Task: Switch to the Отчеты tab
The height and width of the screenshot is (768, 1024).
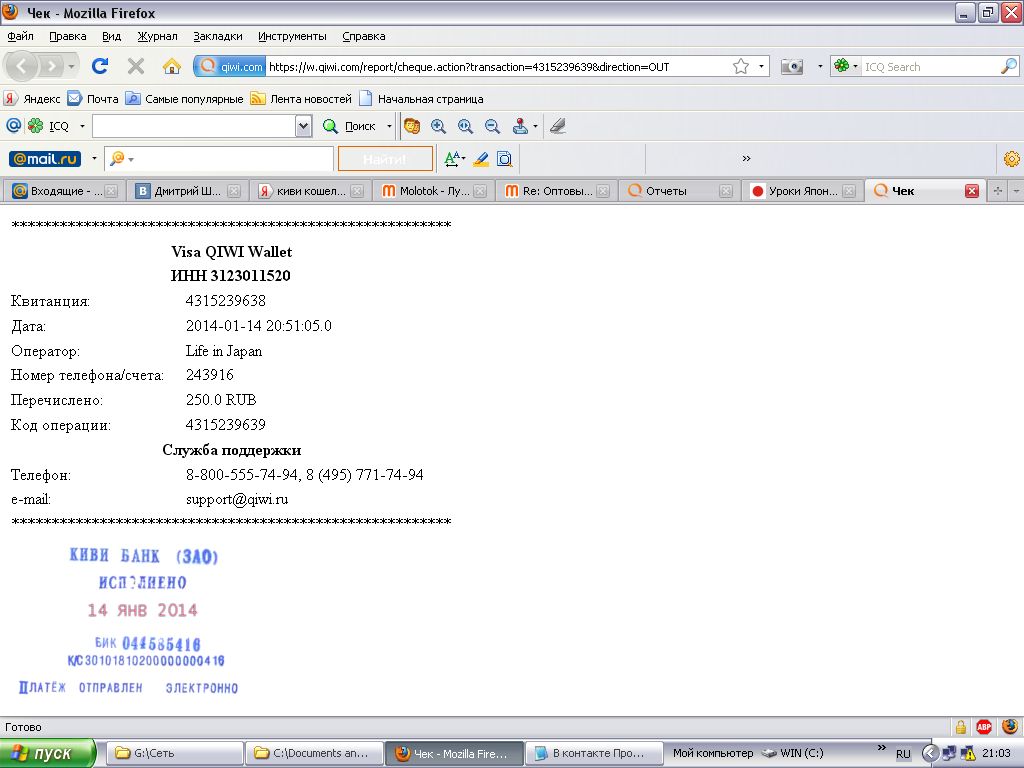Action: pos(678,191)
